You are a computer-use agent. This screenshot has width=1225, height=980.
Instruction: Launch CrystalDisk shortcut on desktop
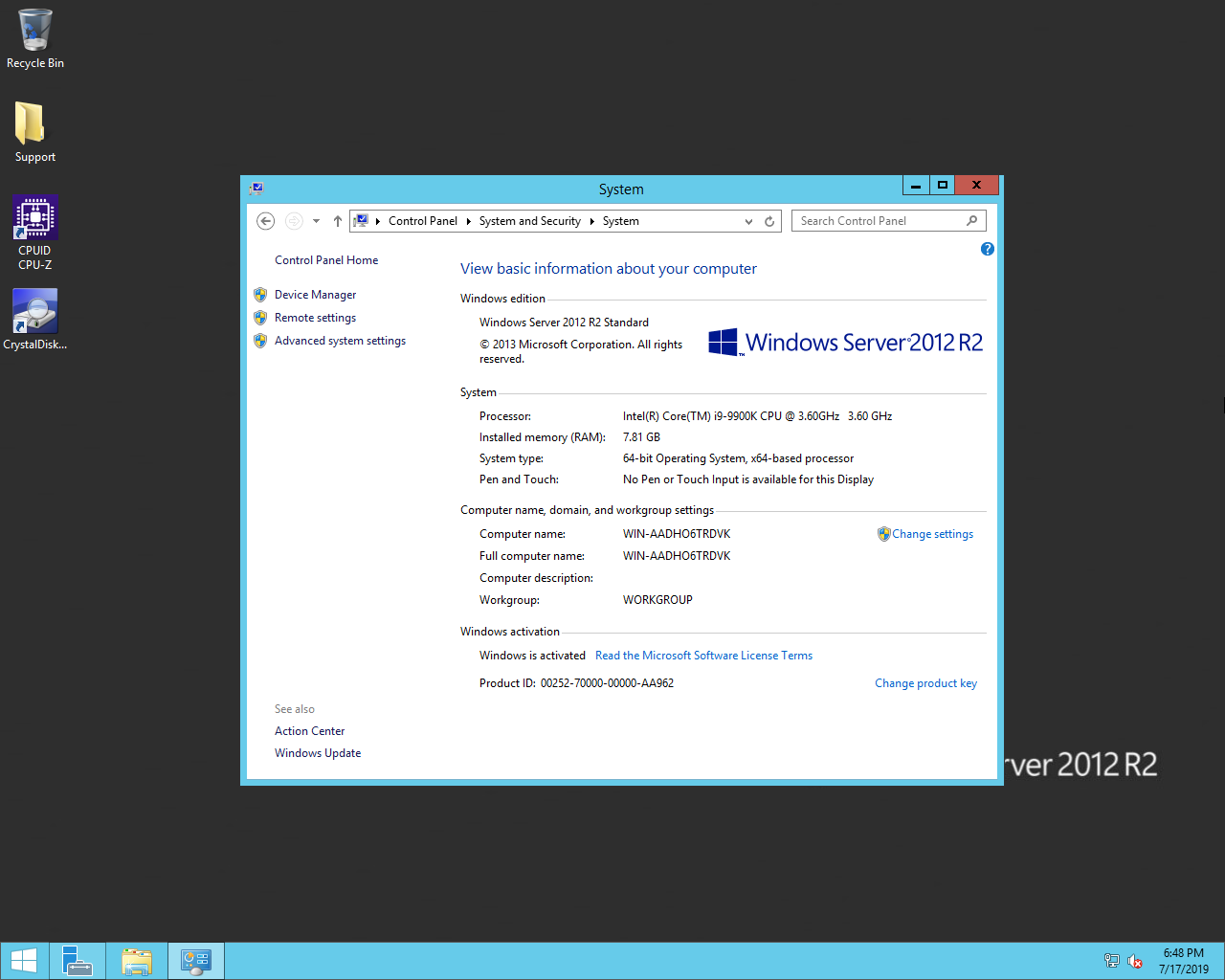click(35, 320)
